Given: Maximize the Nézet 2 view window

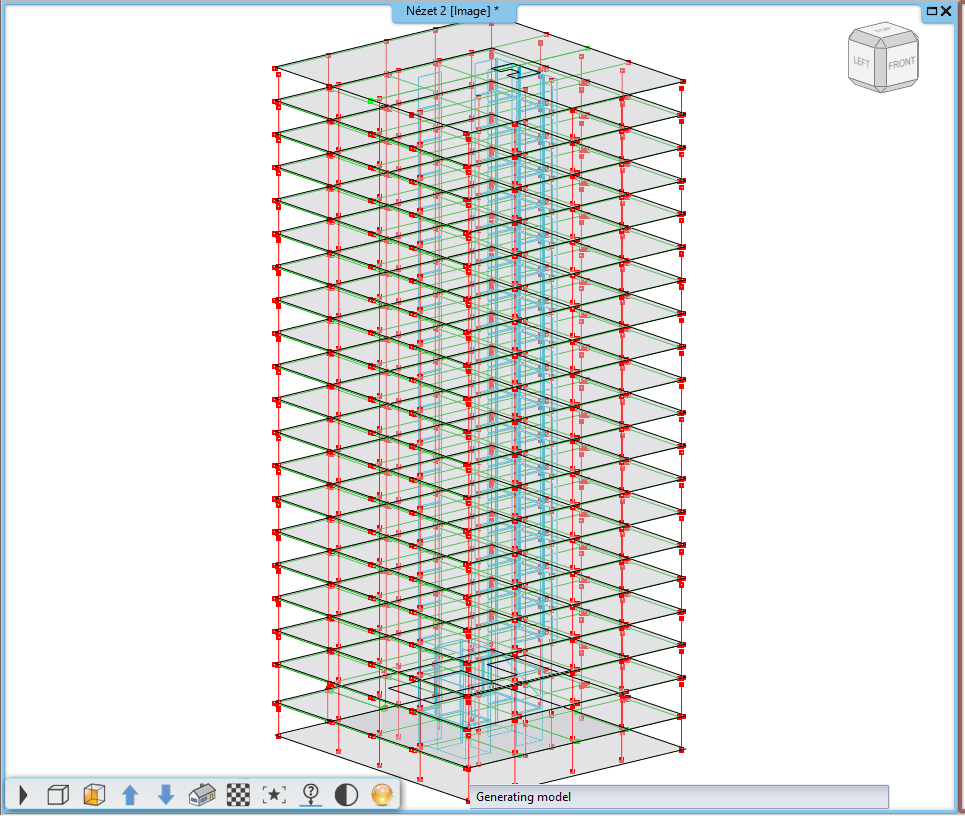Looking at the screenshot, I should 931,11.
